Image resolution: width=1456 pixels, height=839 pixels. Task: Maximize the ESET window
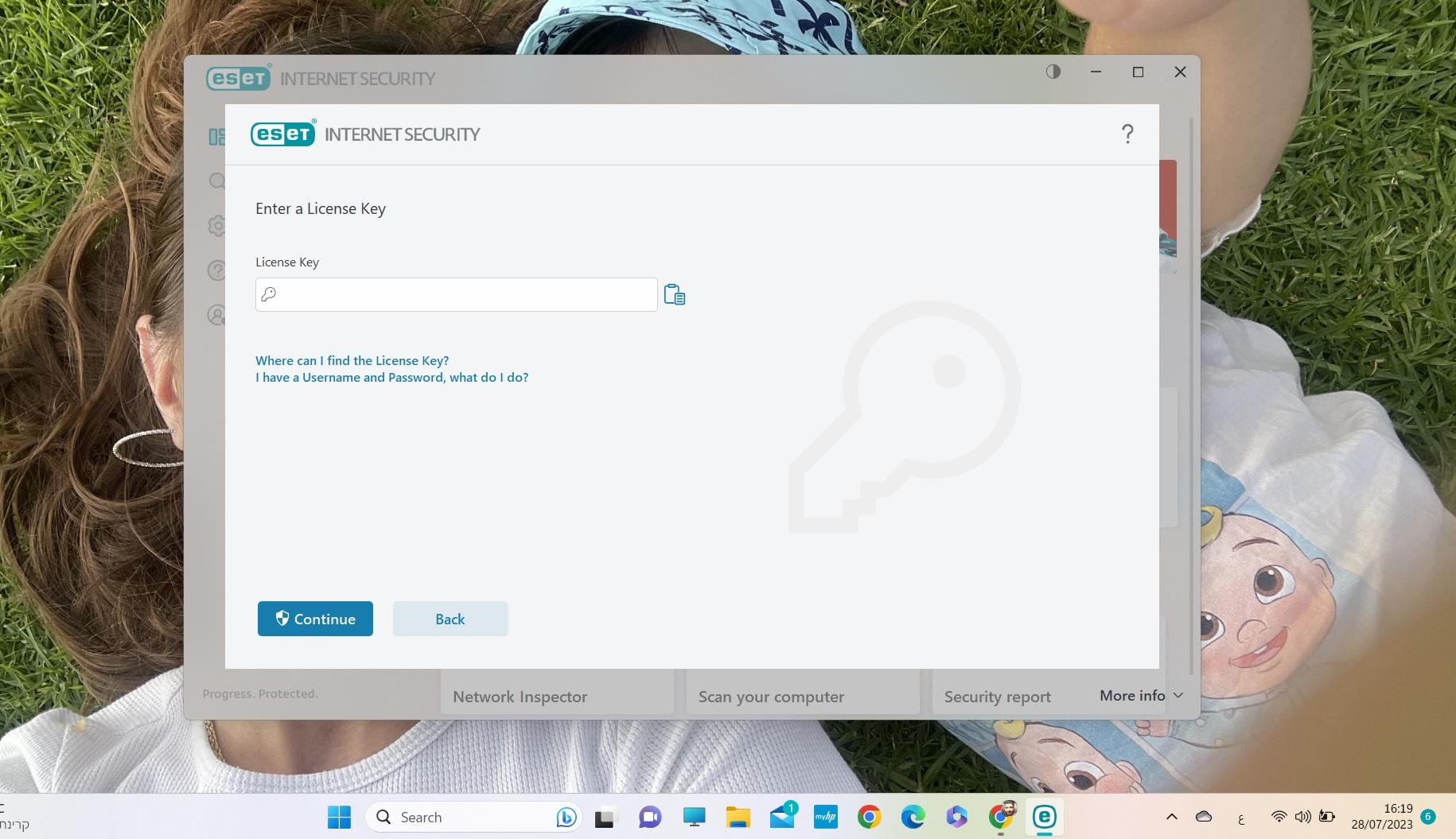(x=1138, y=72)
